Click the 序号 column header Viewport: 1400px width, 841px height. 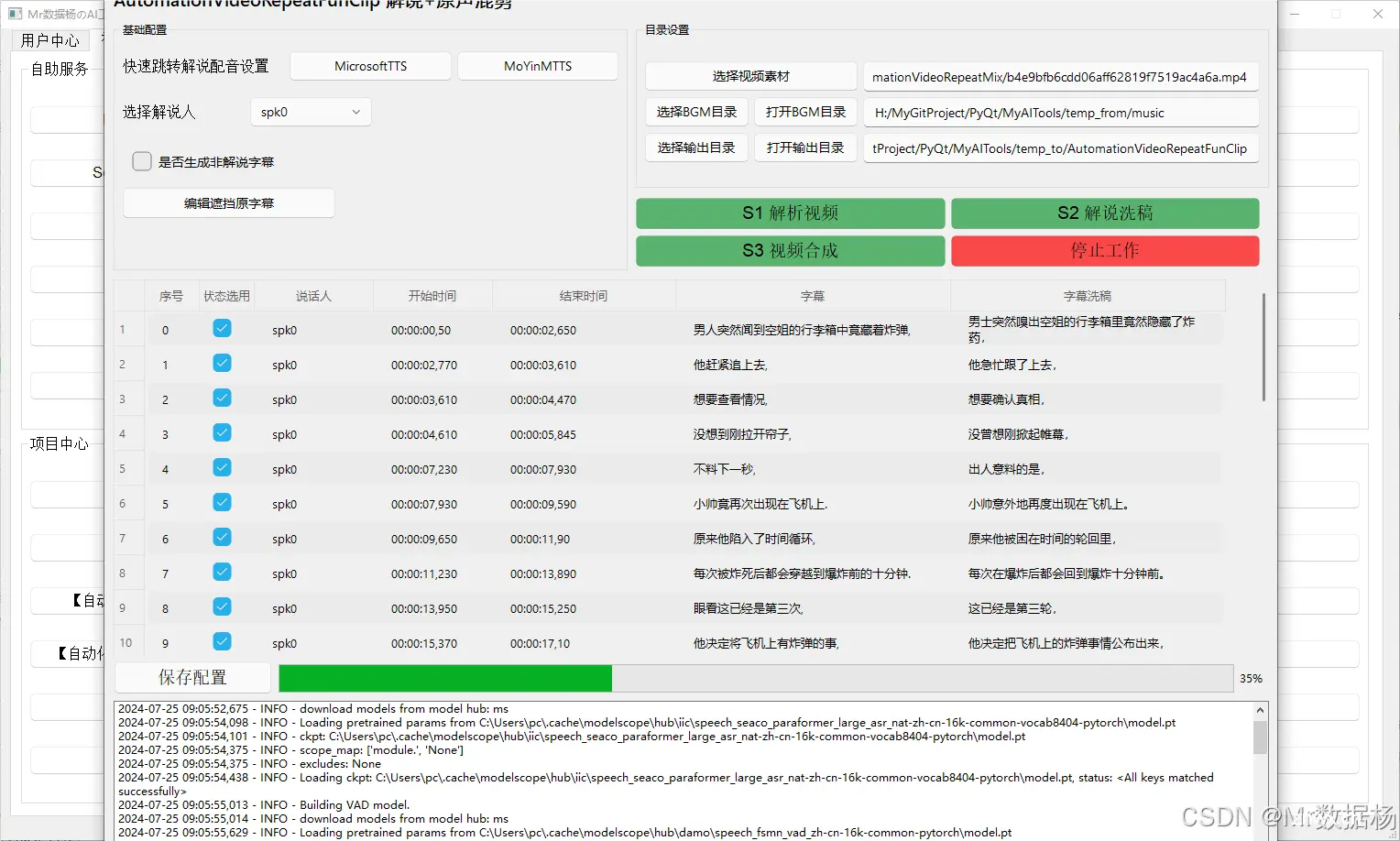click(x=171, y=296)
